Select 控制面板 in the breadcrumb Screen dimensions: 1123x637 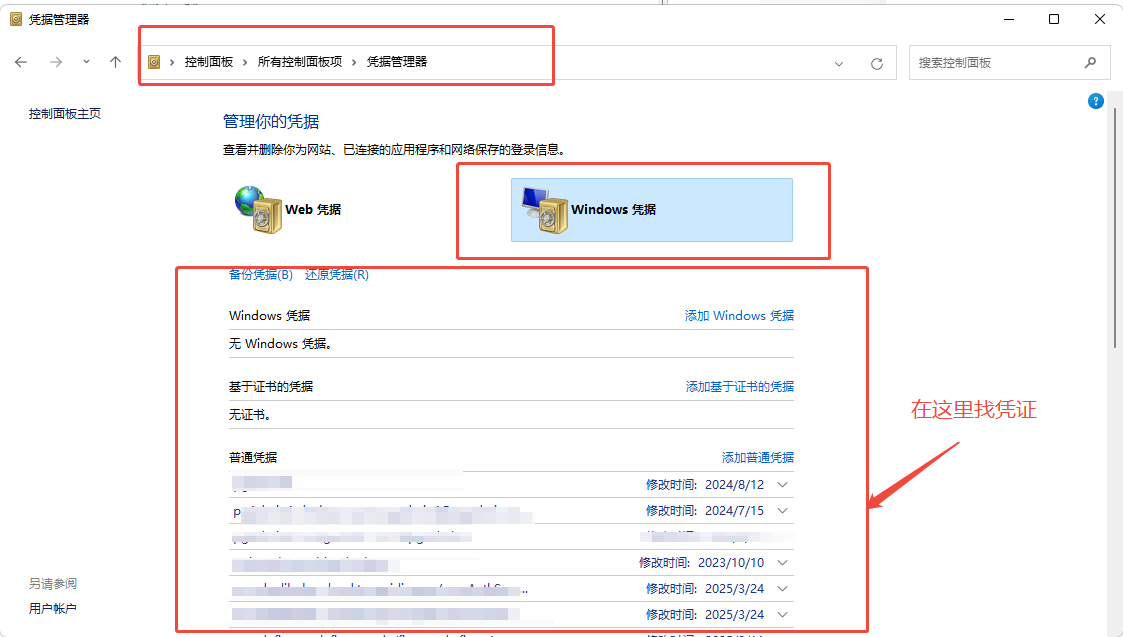(x=208, y=62)
